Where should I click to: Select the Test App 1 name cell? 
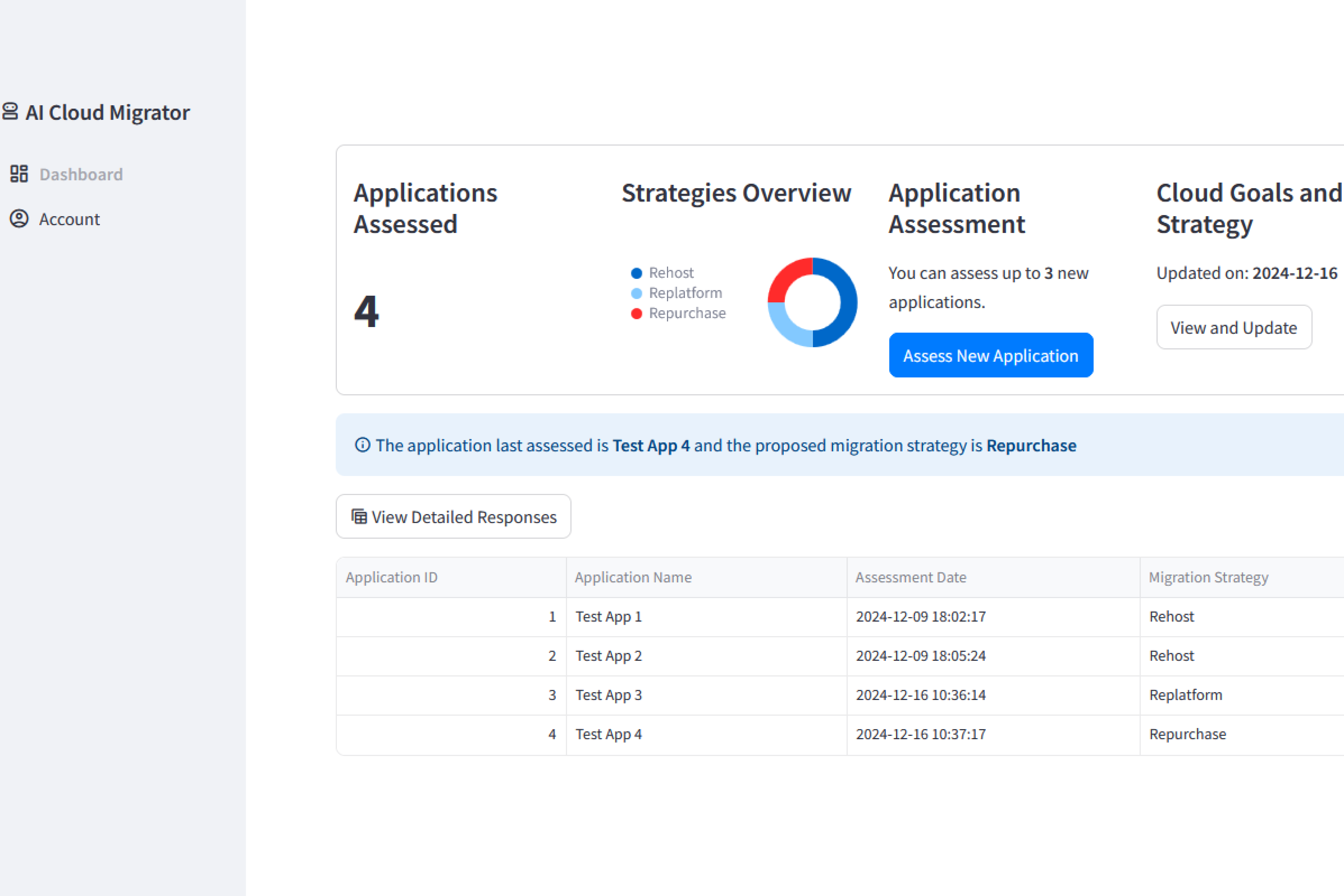tap(707, 617)
